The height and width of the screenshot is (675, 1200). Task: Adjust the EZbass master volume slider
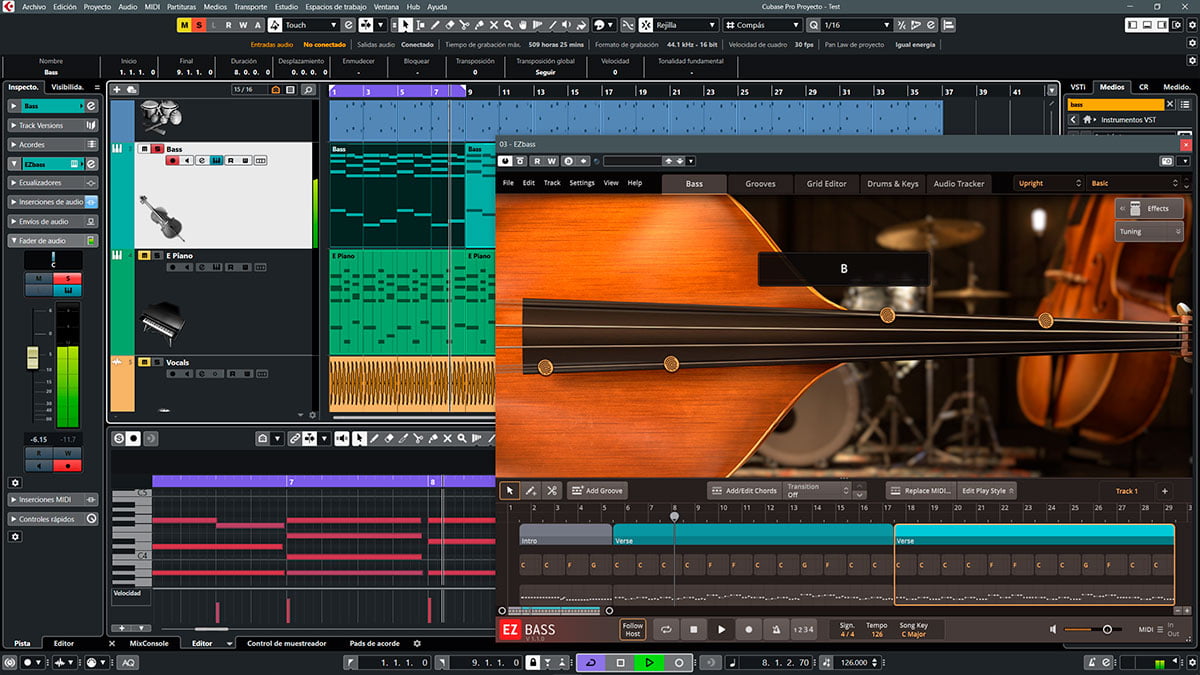tap(1091, 630)
